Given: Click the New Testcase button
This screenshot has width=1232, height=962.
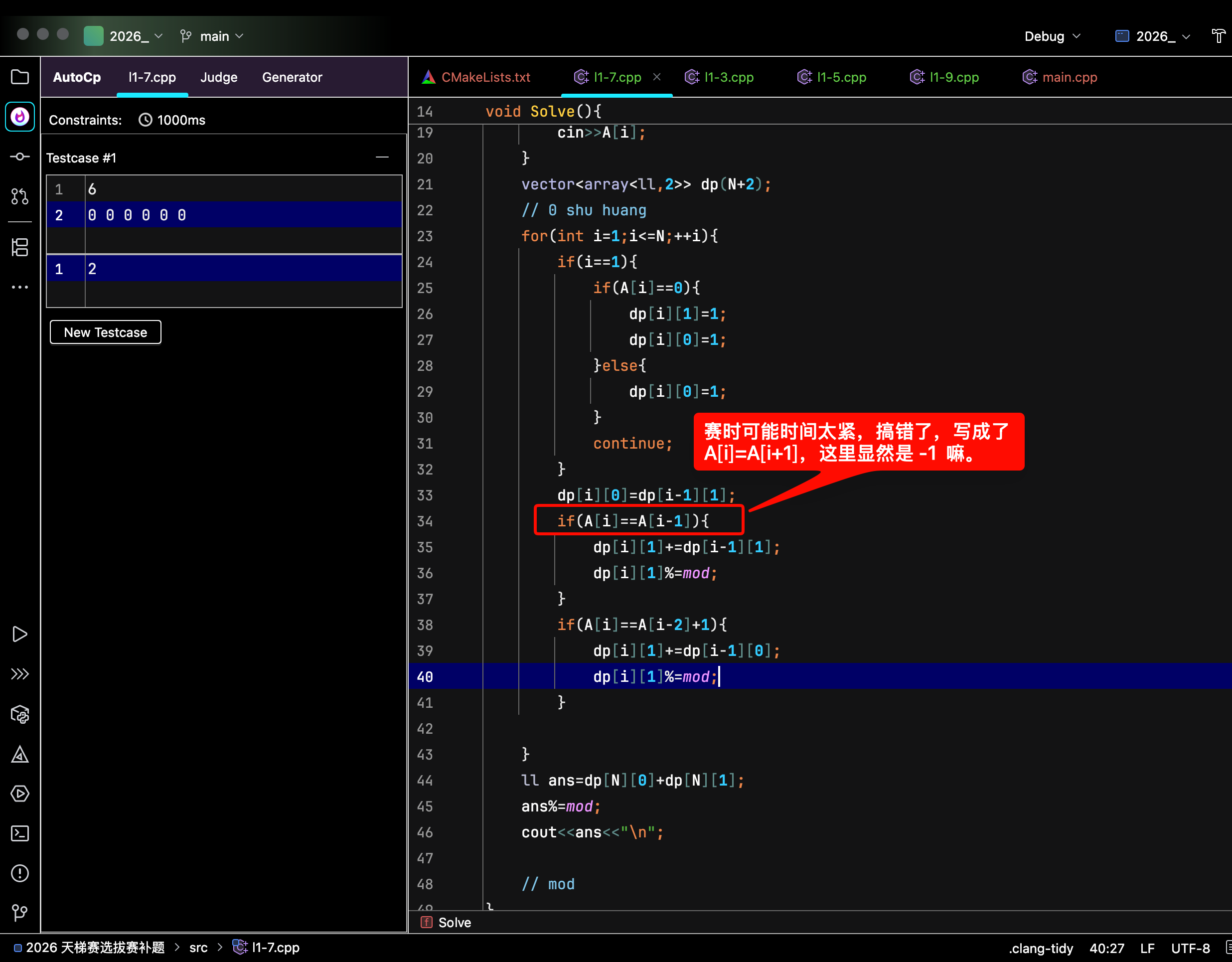Looking at the screenshot, I should [x=106, y=332].
